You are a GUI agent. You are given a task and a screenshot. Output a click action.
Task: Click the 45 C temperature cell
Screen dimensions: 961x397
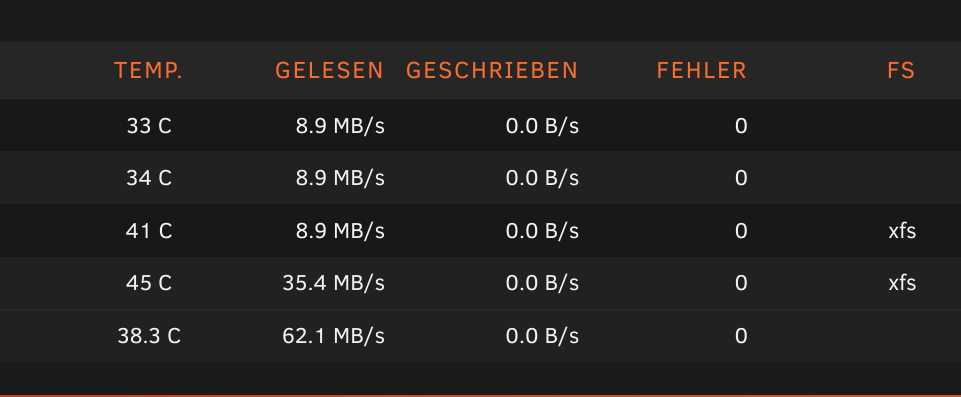149,283
